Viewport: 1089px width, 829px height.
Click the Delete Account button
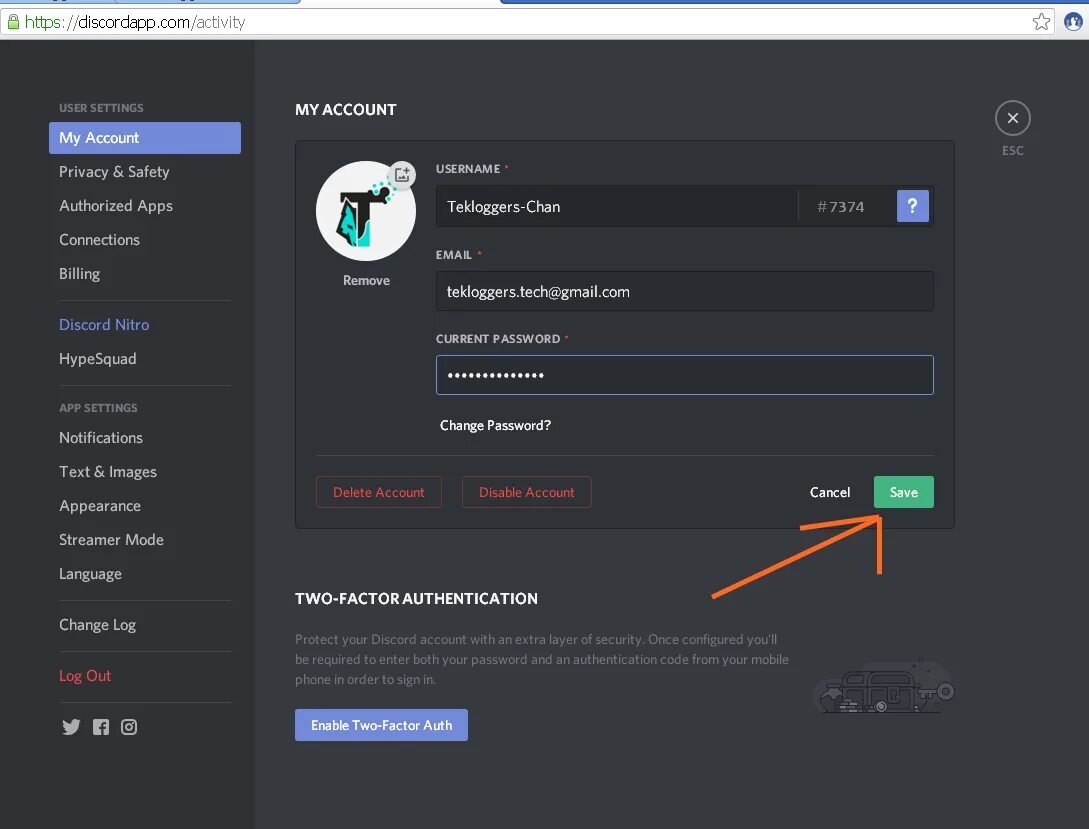[x=379, y=492]
